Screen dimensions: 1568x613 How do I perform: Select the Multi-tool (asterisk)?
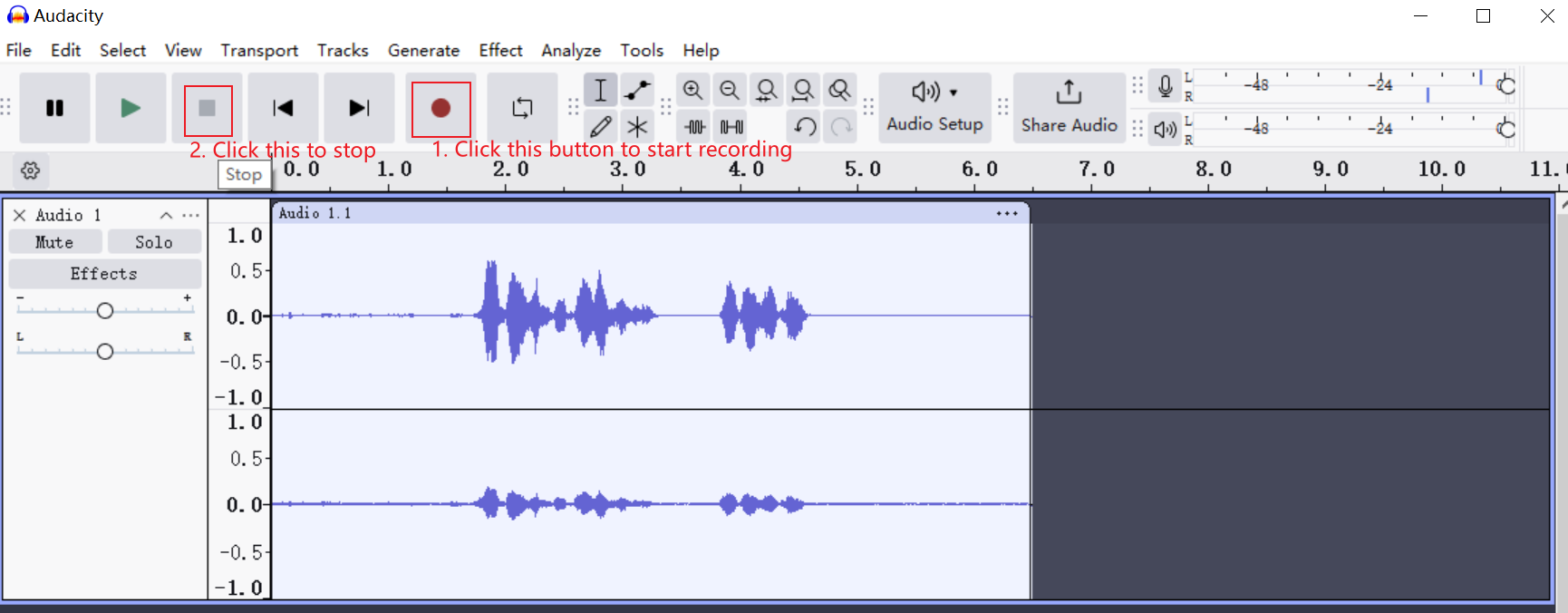click(x=637, y=126)
